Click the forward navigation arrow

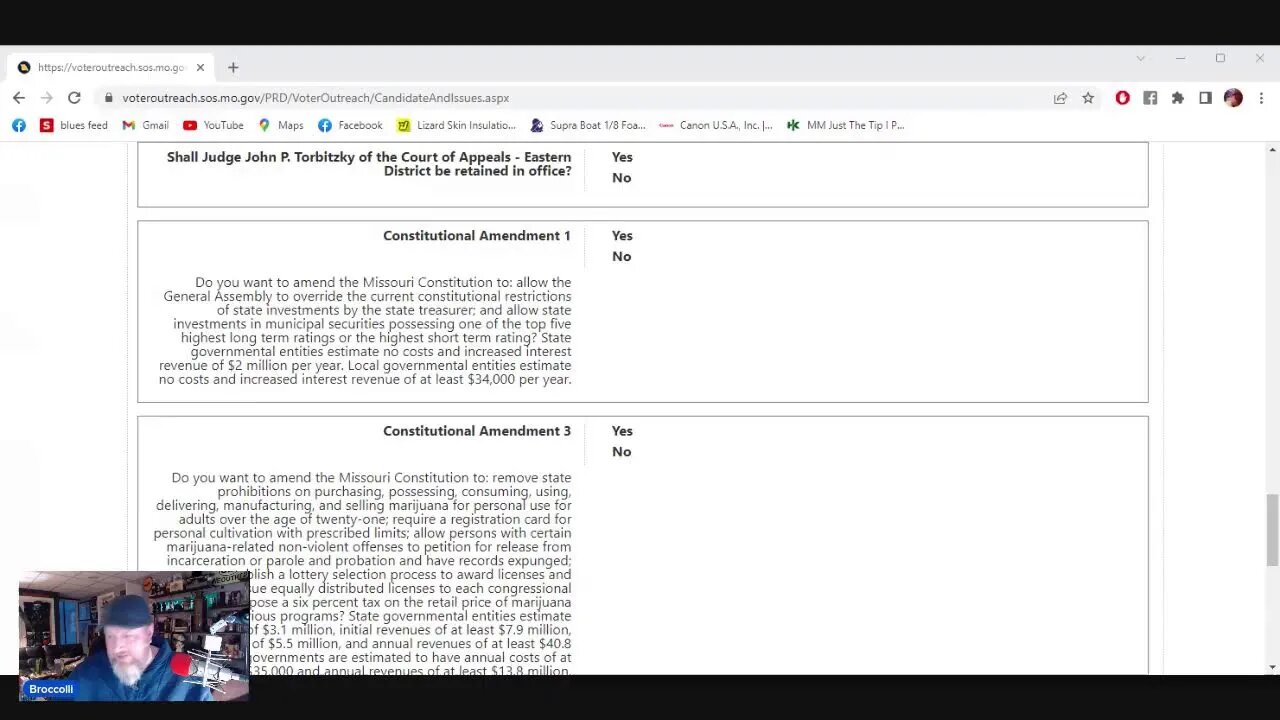pyautogui.click(x=46, y=98)
